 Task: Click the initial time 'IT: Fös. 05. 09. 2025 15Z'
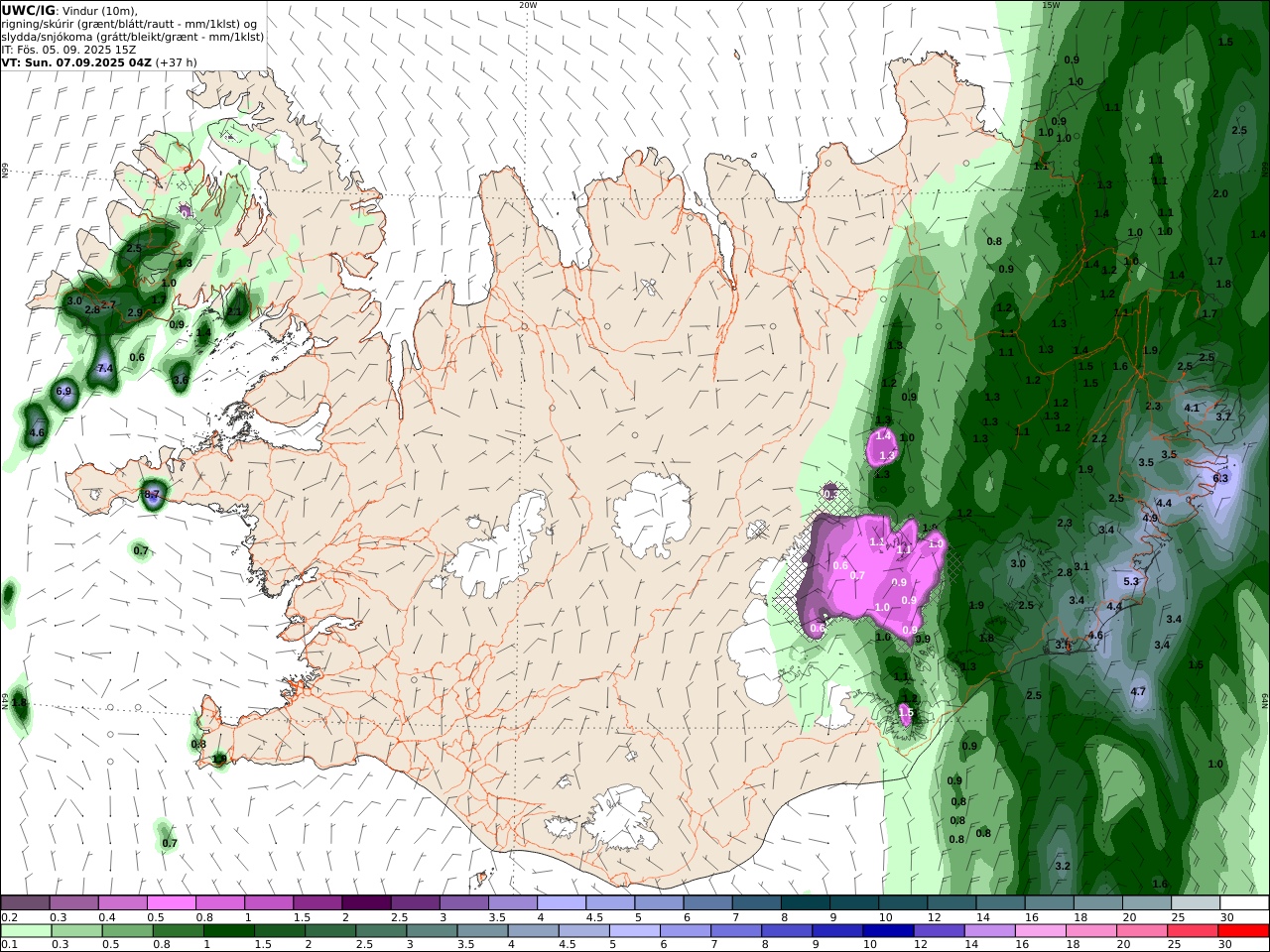tap(68, 49)
